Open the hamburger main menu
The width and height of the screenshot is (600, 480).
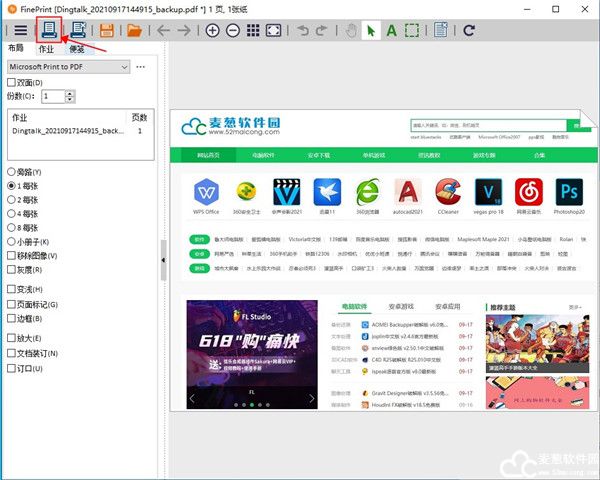tap(19, 30)
